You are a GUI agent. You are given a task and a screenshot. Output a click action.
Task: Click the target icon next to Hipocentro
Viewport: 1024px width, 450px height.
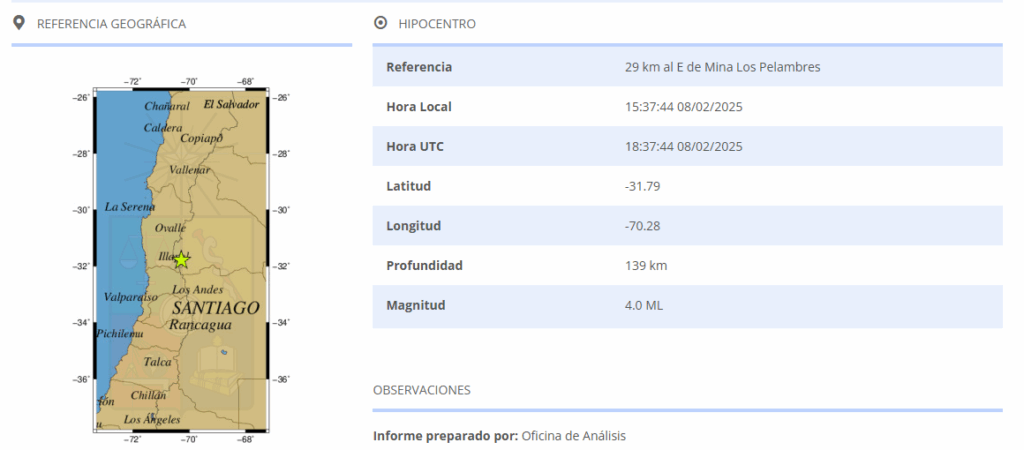[380, 23]
